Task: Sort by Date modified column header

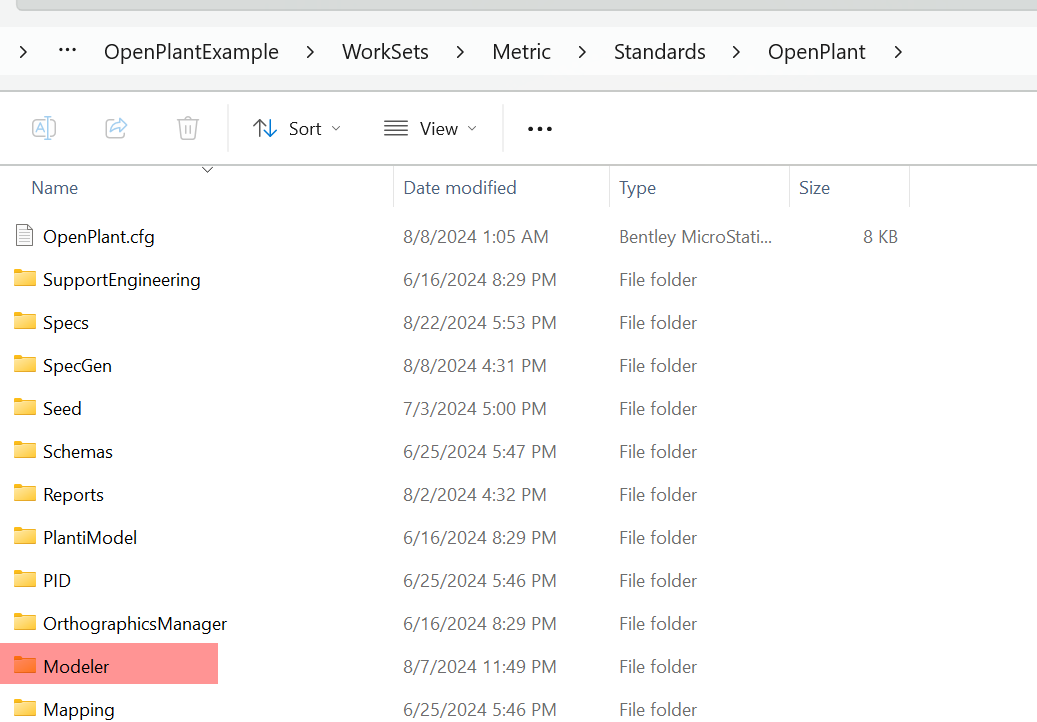Action: click(x=460, y=188)
